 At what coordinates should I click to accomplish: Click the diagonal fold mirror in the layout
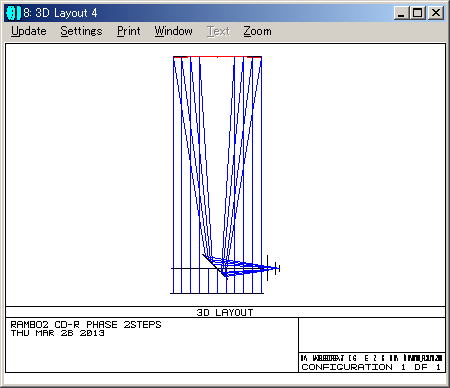pos(215,267)
